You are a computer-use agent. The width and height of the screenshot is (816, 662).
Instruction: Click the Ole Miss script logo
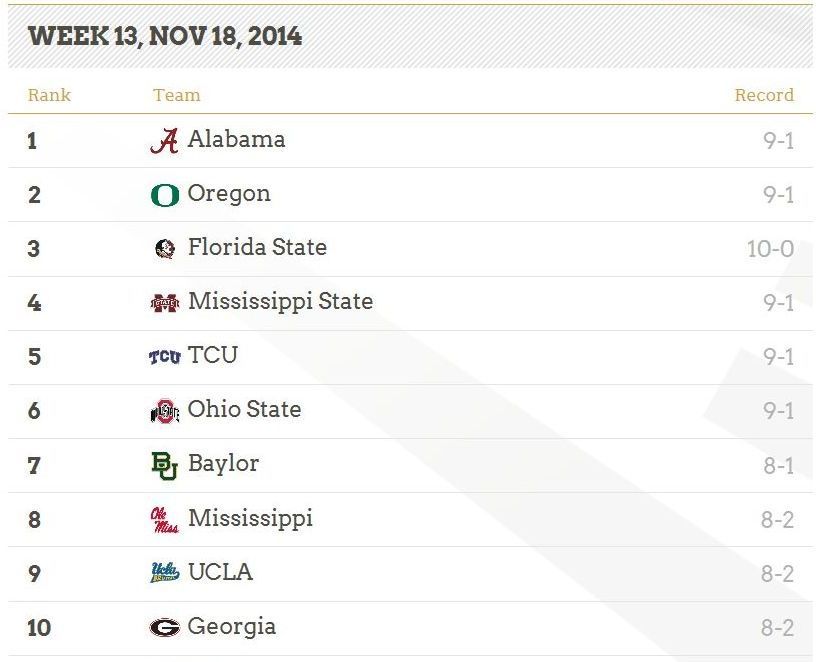tap(164, 520)
